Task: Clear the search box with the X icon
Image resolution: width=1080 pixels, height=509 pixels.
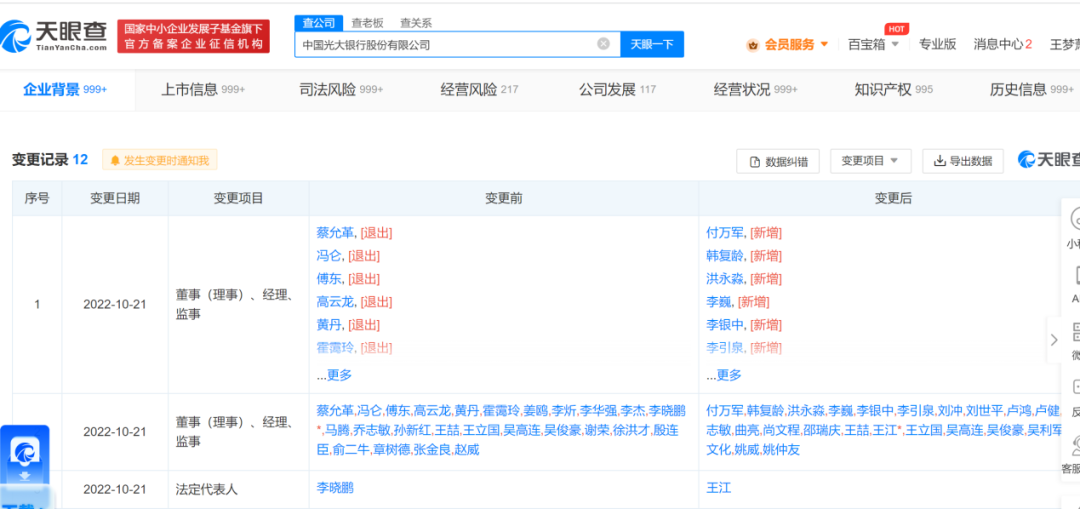Action: [603, 44]
